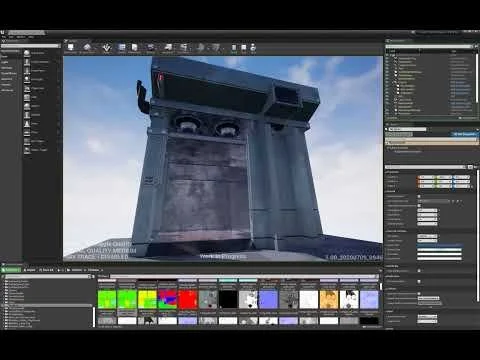Open the Help menu
The image size is (480, 360).
[31, 37]
